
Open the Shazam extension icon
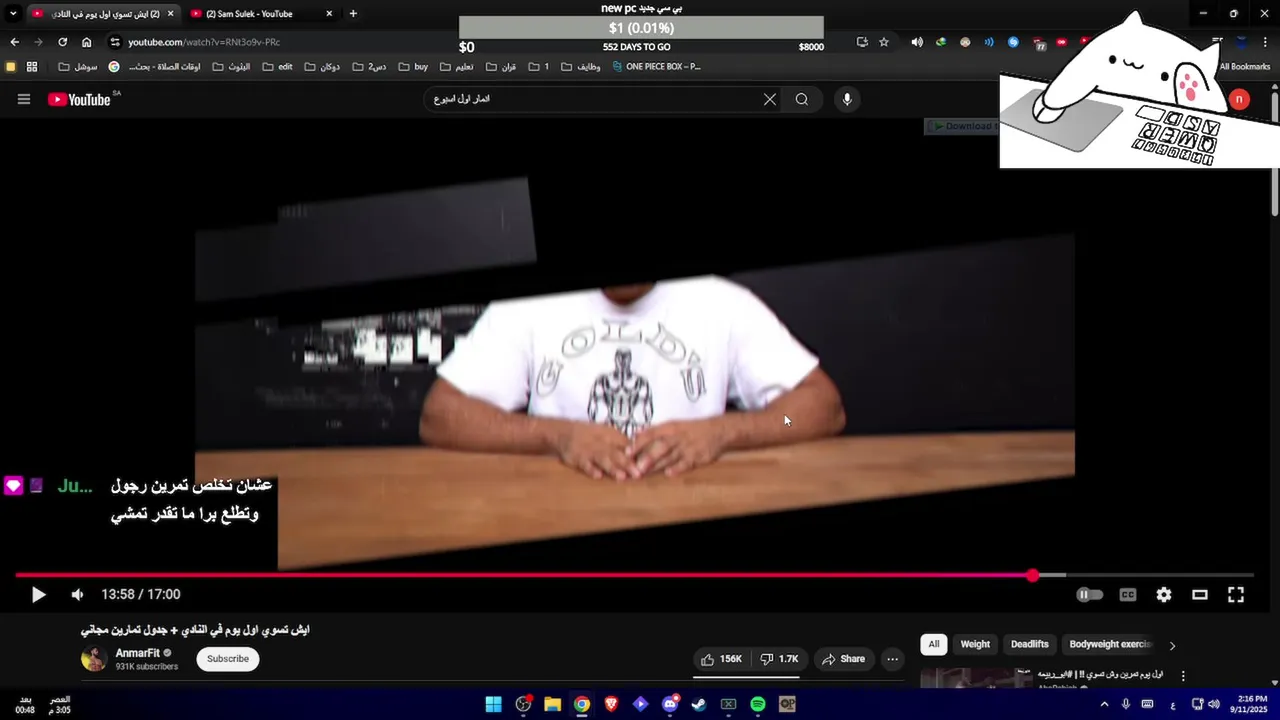1013,42
